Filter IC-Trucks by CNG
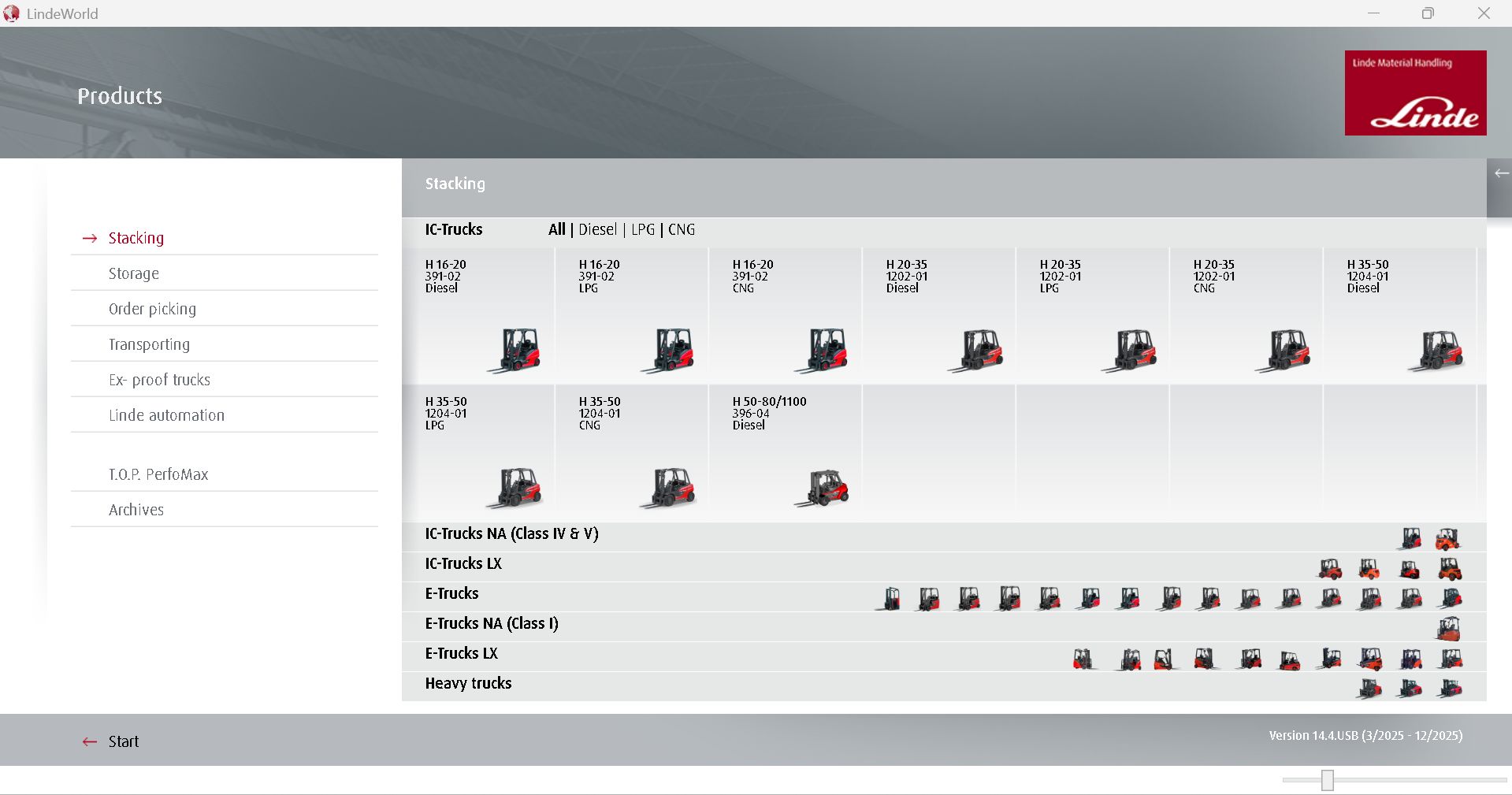This screenshot has width=1512, height=795. (682, 229)
